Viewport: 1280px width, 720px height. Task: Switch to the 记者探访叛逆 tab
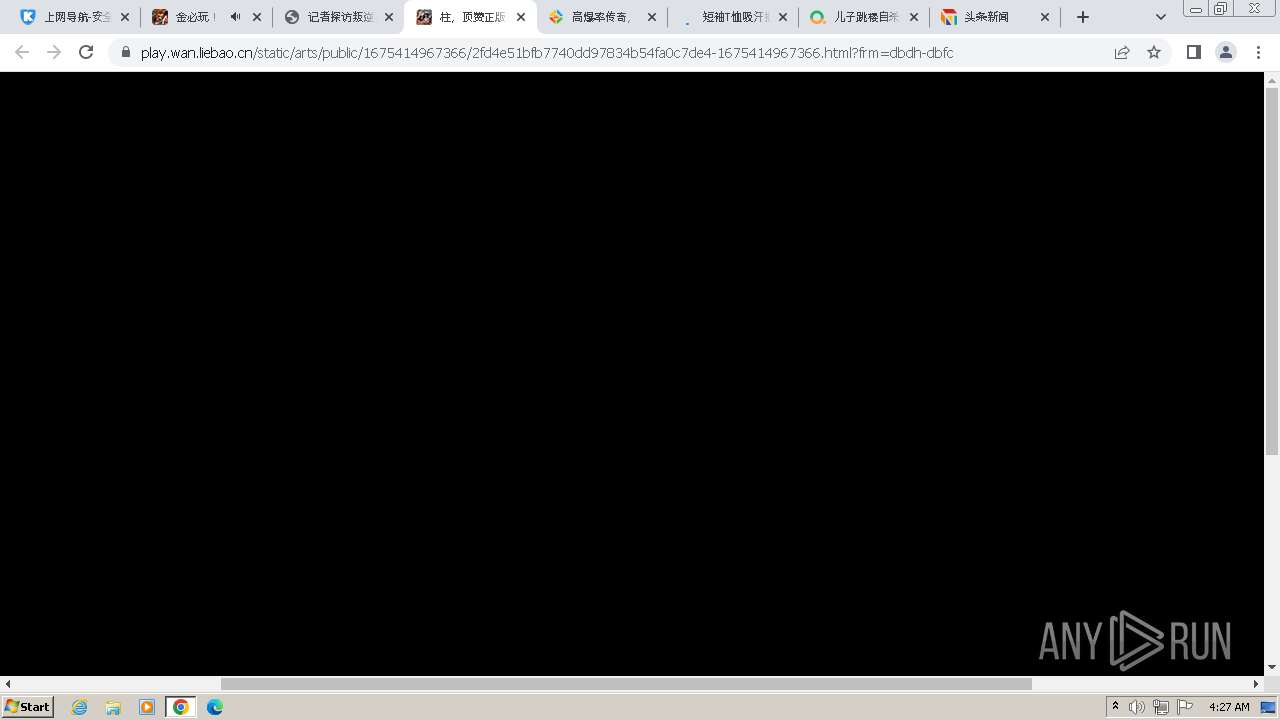pos(330,17)
